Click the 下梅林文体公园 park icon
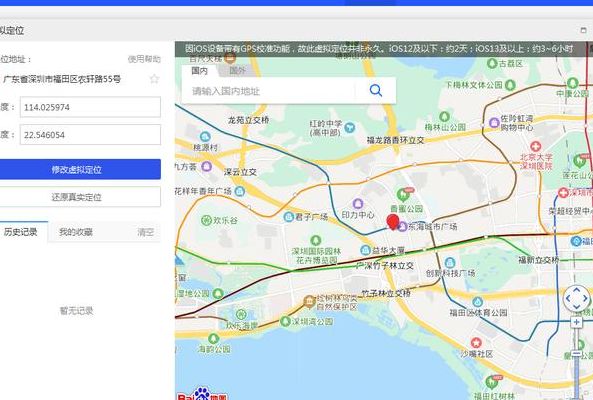The height and width of the screenshot is (400, 593). (x=510, y=84)
